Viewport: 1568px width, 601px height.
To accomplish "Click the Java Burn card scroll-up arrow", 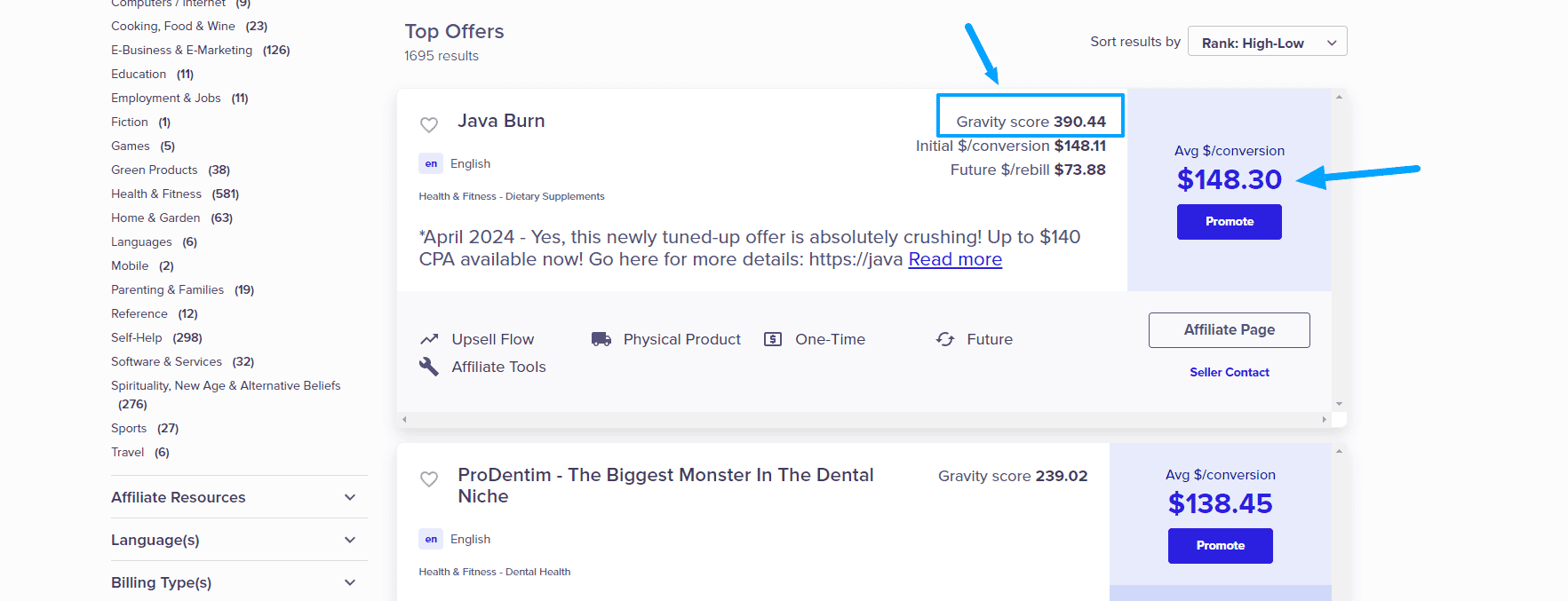I will click(x=1339, y=97).
